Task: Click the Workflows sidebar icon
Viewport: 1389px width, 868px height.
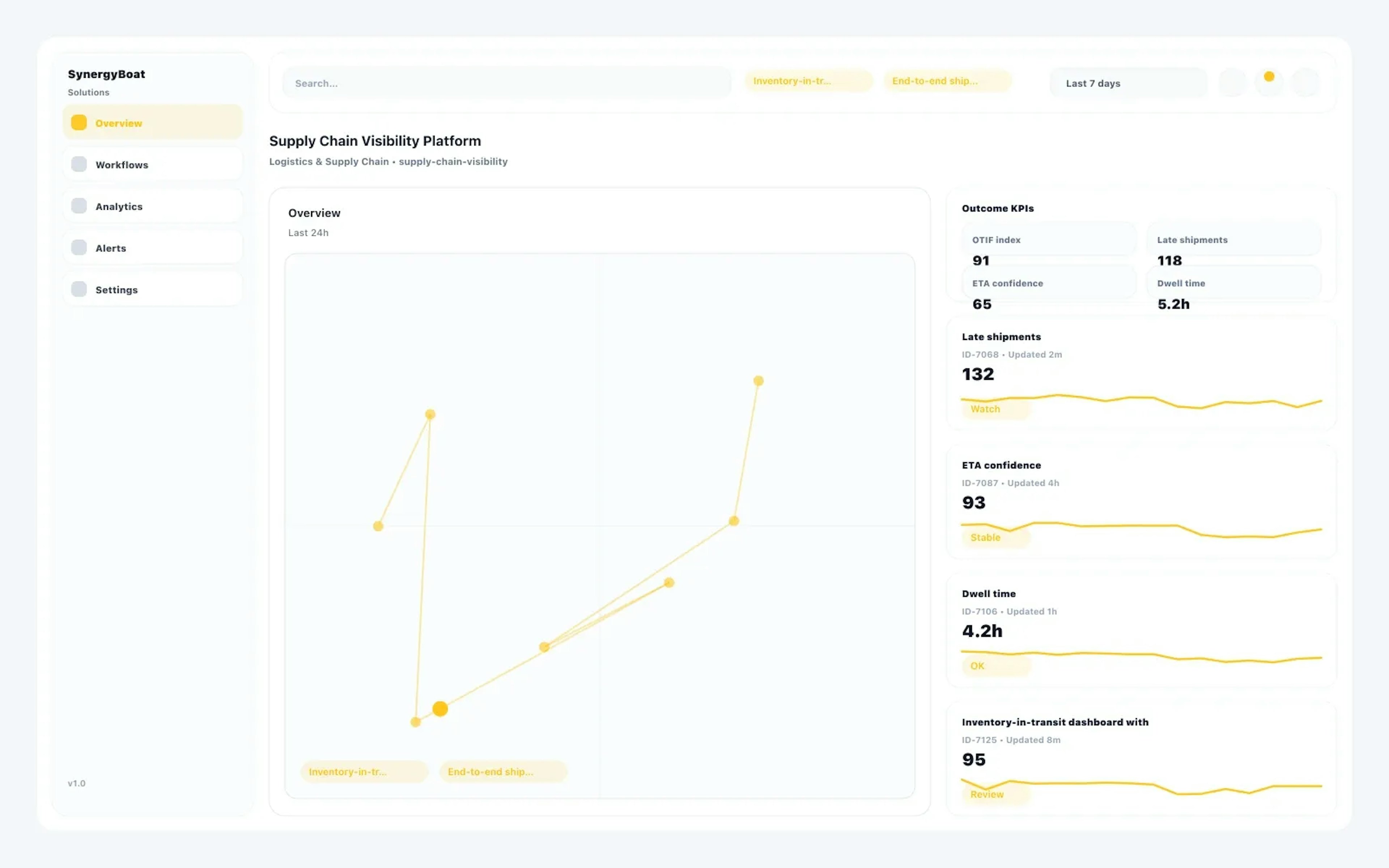Action: (78, 163)
